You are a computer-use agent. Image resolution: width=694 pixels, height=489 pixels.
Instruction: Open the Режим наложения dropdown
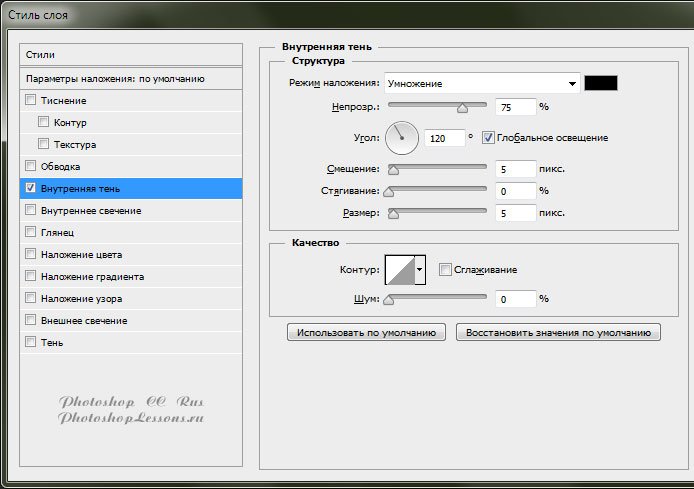(482, 84)
